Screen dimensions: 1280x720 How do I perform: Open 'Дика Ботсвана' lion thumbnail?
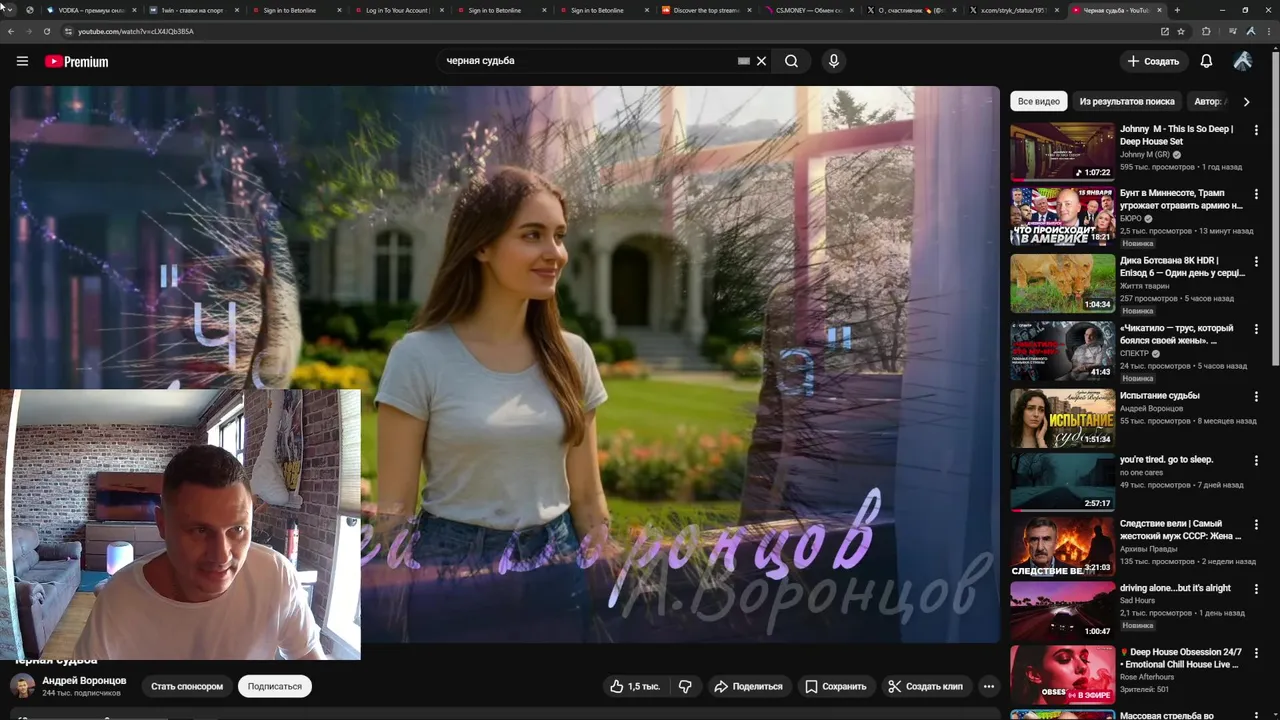click(x=1062, y=283)
